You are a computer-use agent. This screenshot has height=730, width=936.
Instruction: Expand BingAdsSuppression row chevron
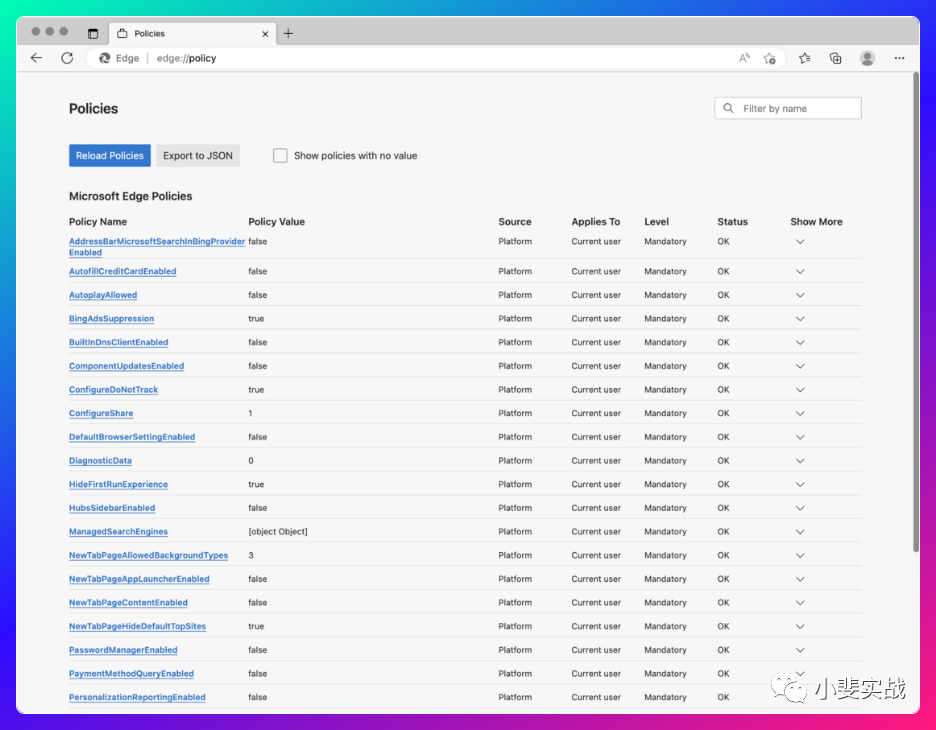(x=800, y=319)
